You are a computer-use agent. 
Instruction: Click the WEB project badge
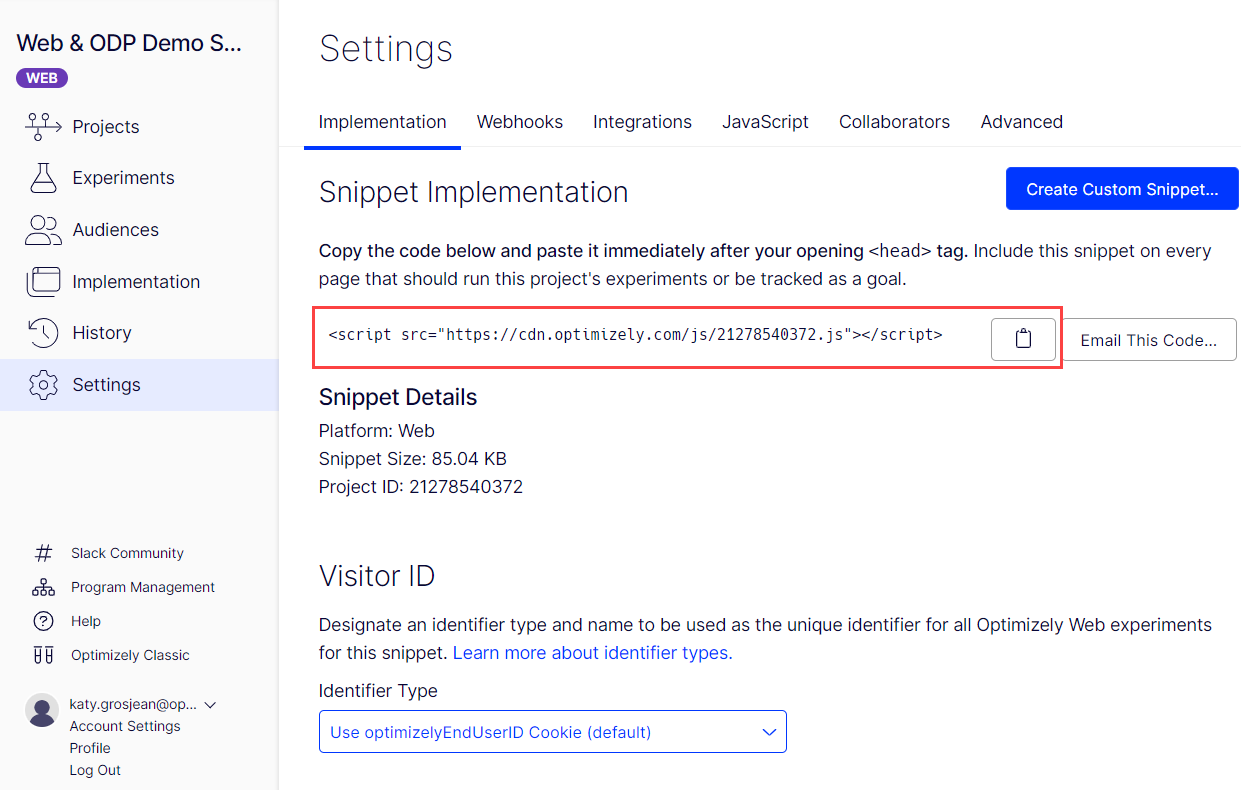[42, 78]
